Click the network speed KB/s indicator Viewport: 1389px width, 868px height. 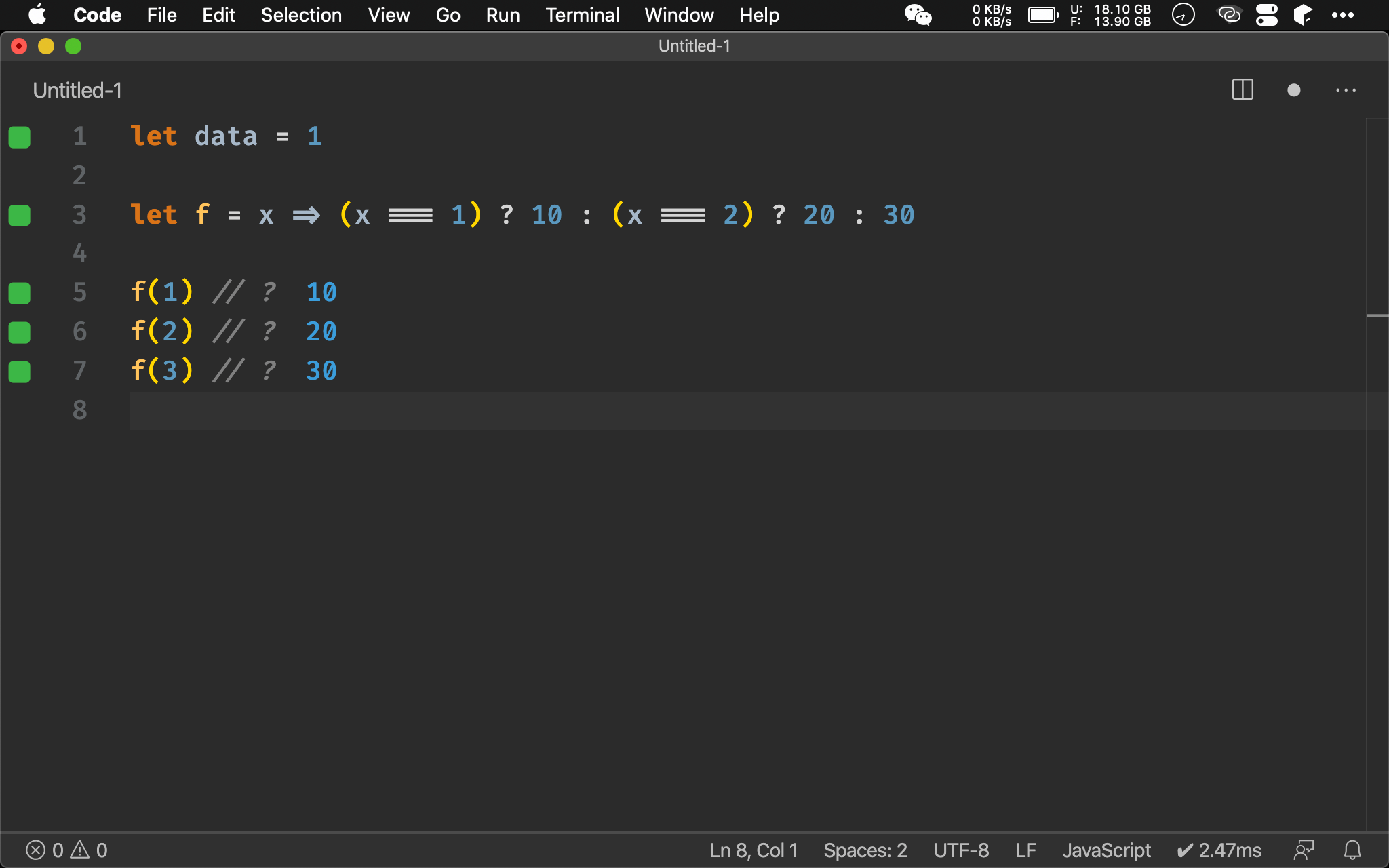pyautogui.click(x=992, y=15)
